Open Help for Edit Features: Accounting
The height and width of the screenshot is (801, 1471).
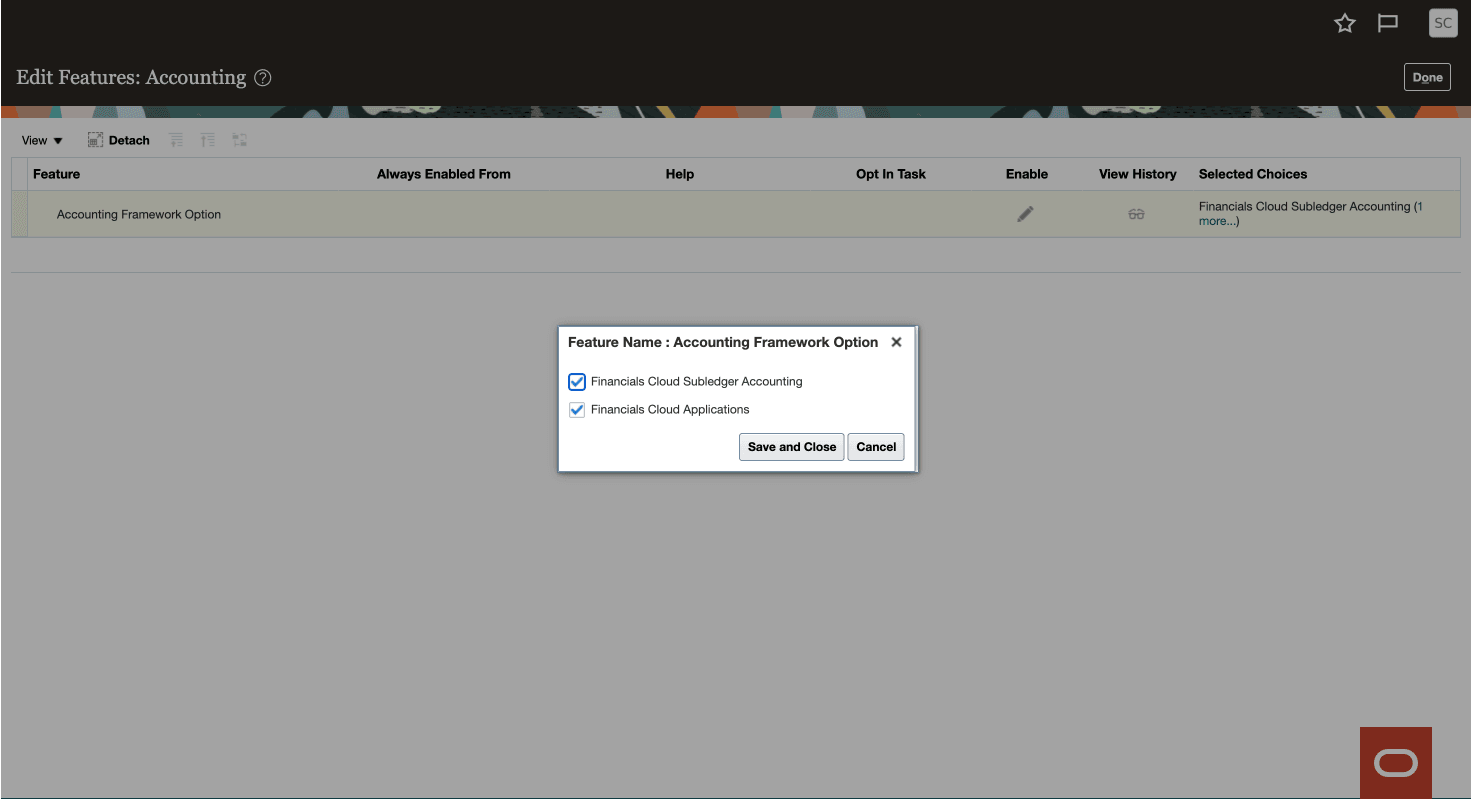262,77
